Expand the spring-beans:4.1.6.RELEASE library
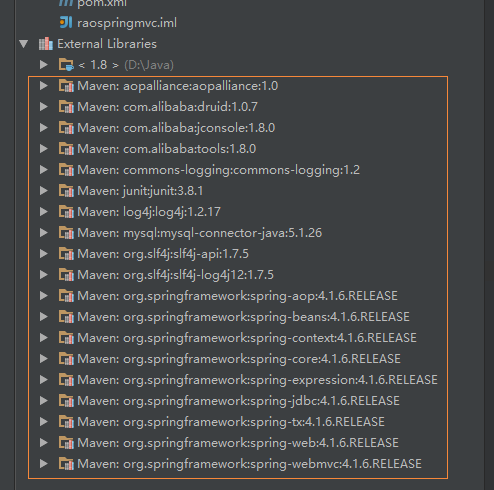 pos(43,317)
